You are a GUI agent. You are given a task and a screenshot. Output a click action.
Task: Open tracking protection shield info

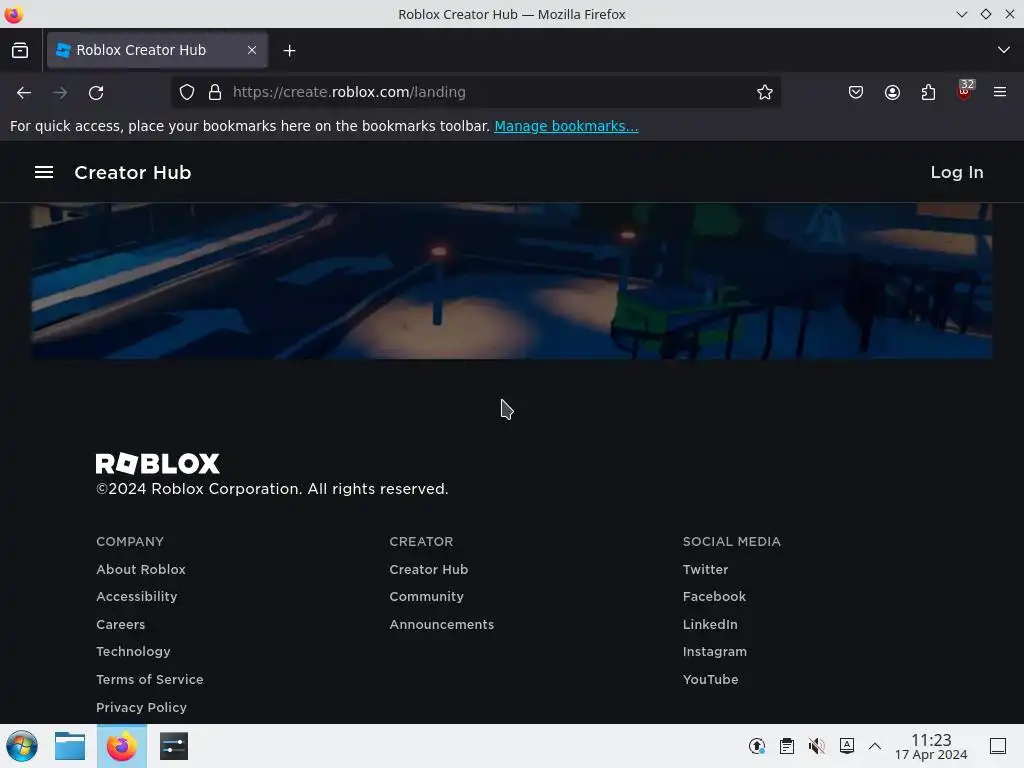pos(187,92)
